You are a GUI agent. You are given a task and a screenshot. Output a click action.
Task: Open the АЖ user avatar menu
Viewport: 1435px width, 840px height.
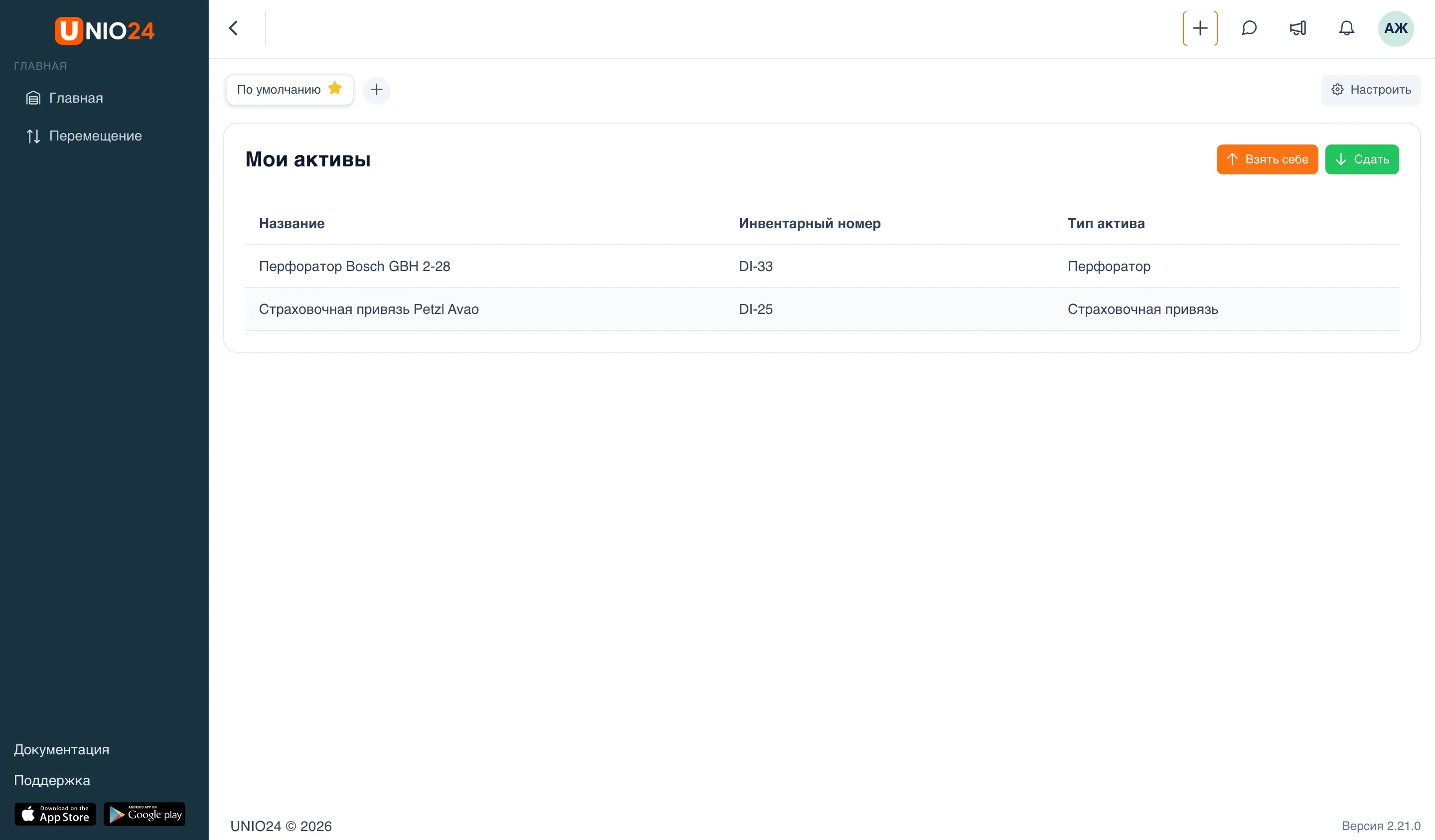(x=1396, y=28)
